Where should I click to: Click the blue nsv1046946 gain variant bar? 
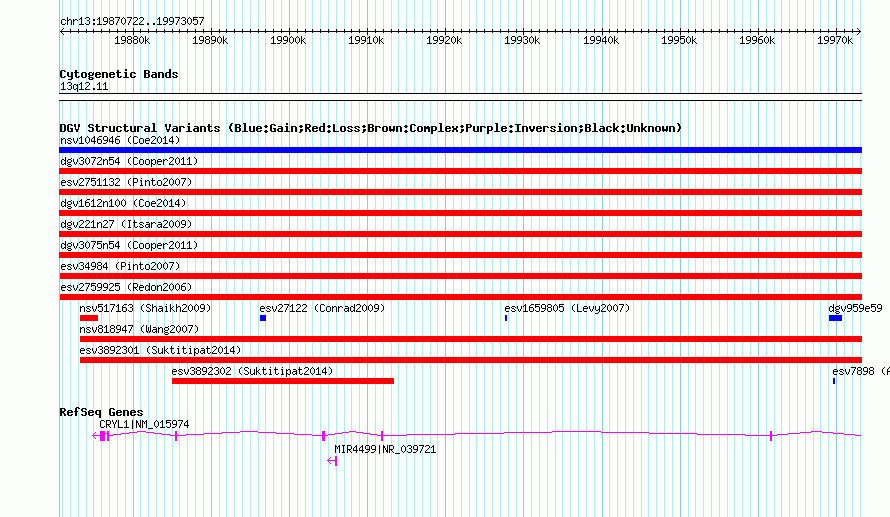point(460,150)
